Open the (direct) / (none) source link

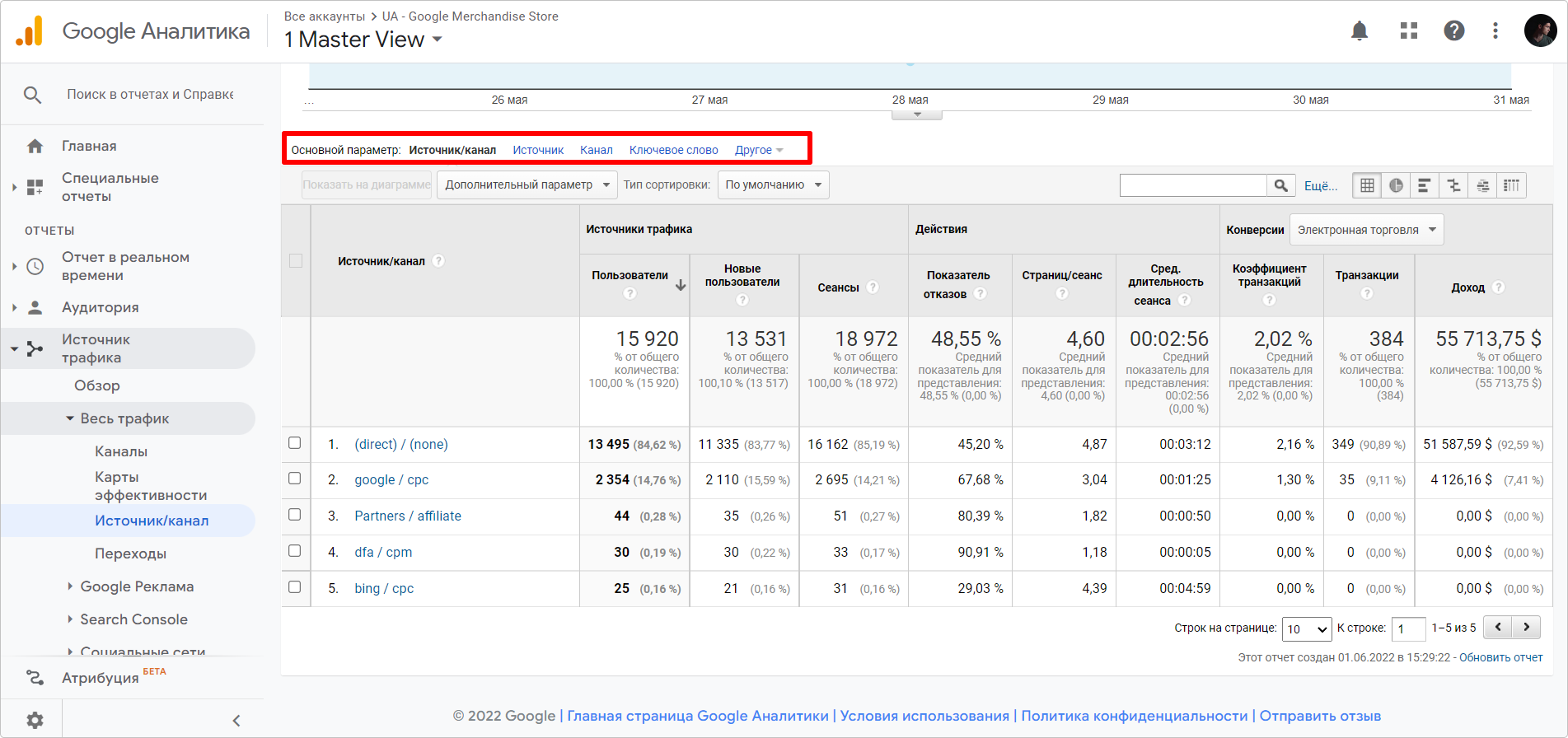coord(401,444)
